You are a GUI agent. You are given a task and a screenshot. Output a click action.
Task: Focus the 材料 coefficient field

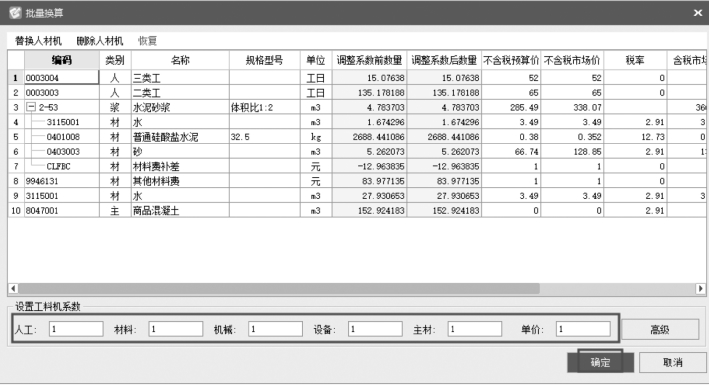tap(175, 329)
